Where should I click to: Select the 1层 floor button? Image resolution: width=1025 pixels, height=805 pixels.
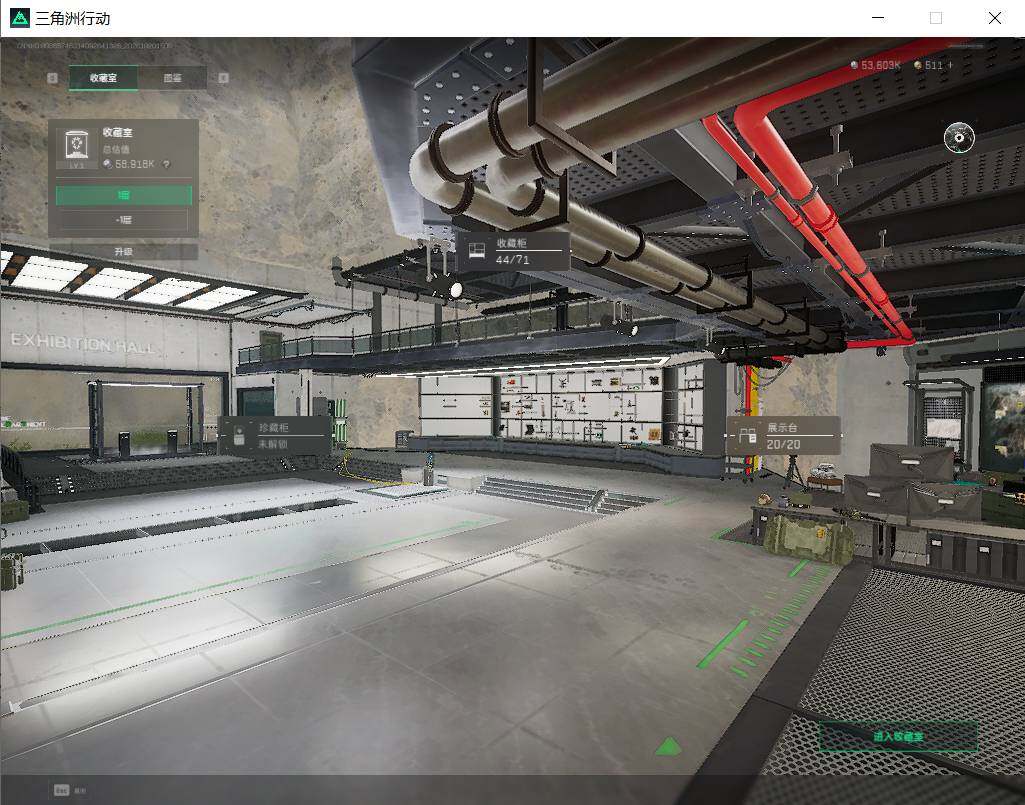click(x=124, y=195)
